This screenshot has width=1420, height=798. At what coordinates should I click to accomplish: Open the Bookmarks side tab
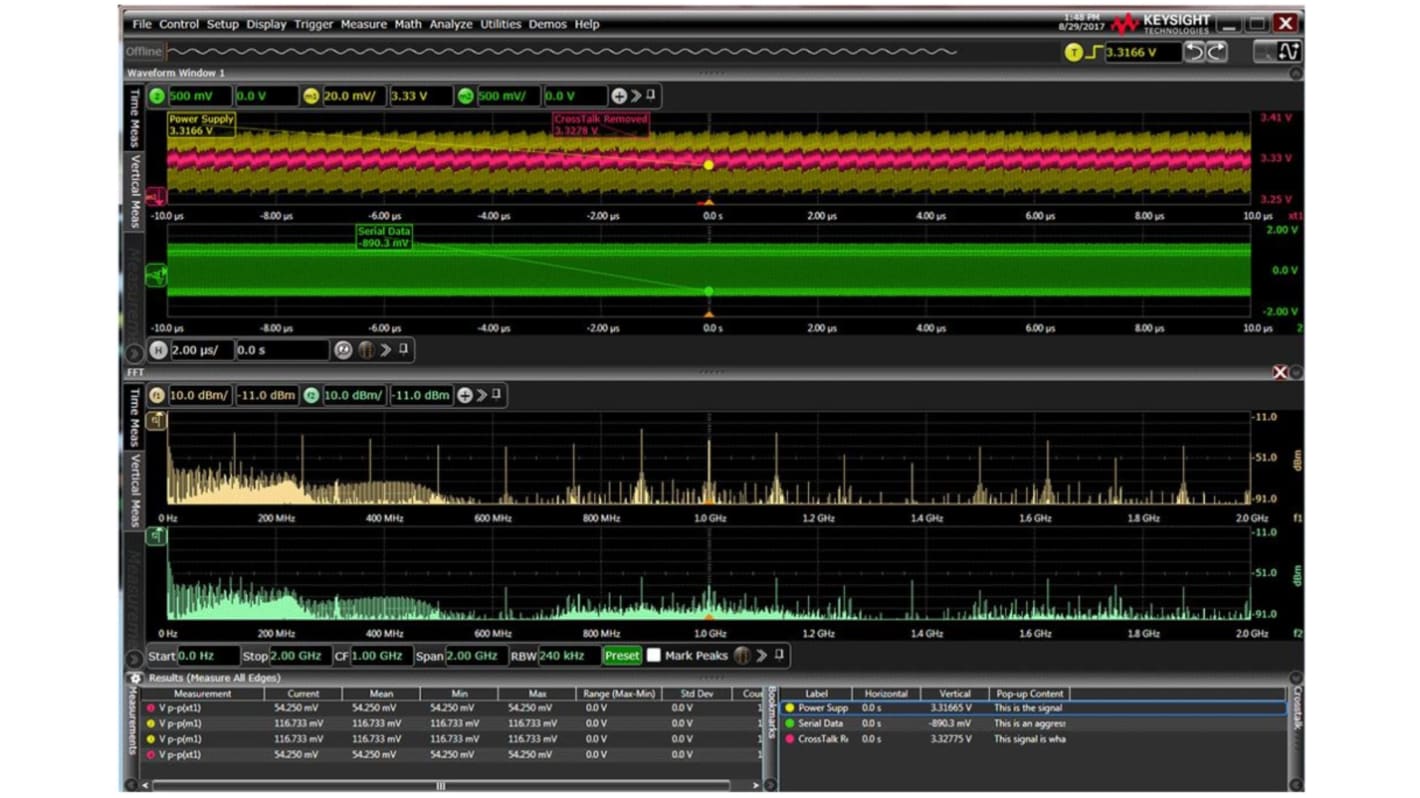[x=771, y=712]
